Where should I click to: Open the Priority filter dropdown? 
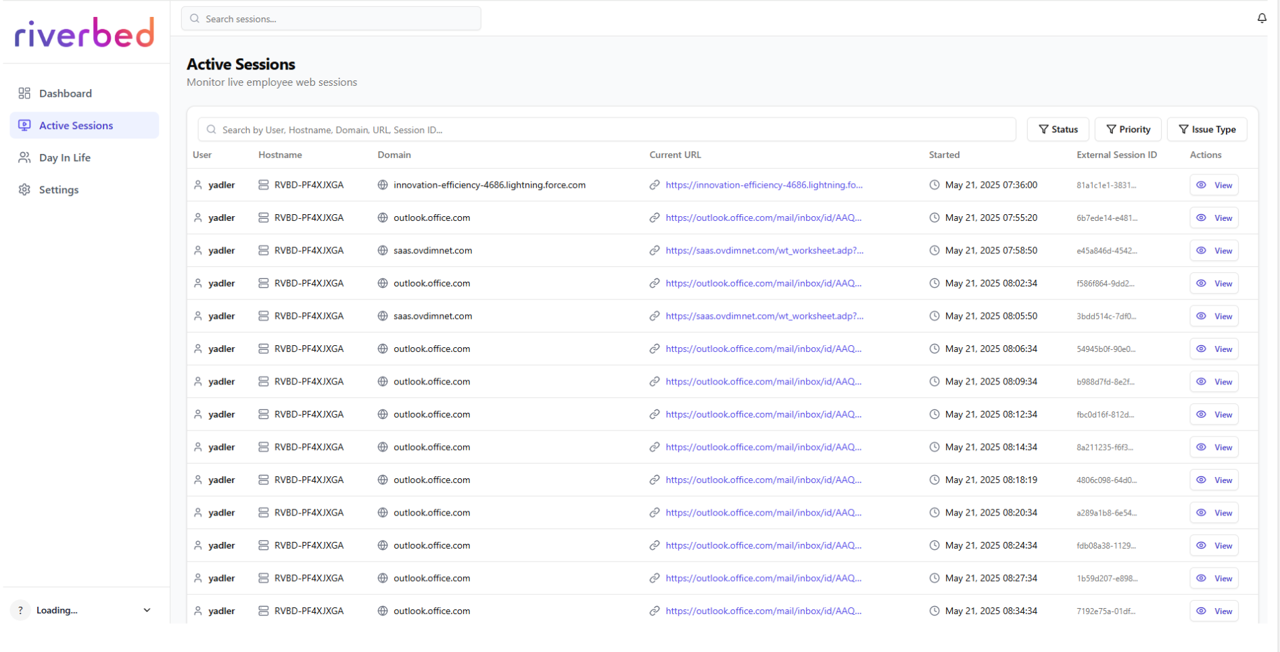1128,129
